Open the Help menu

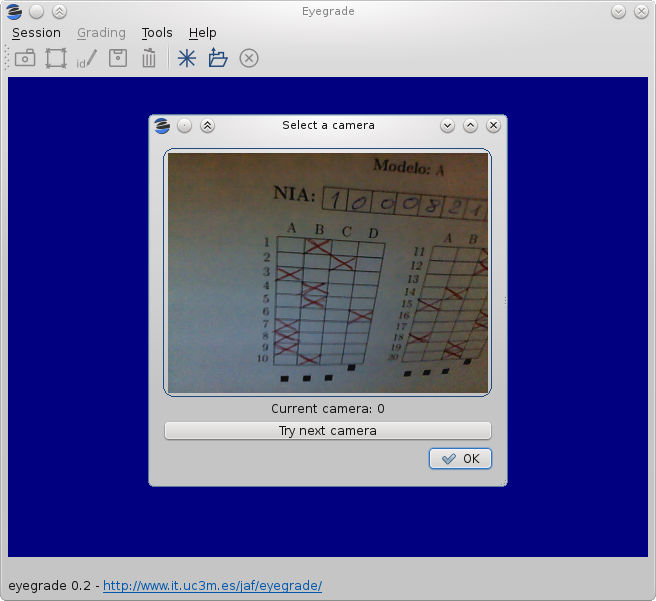pos(202,33)
